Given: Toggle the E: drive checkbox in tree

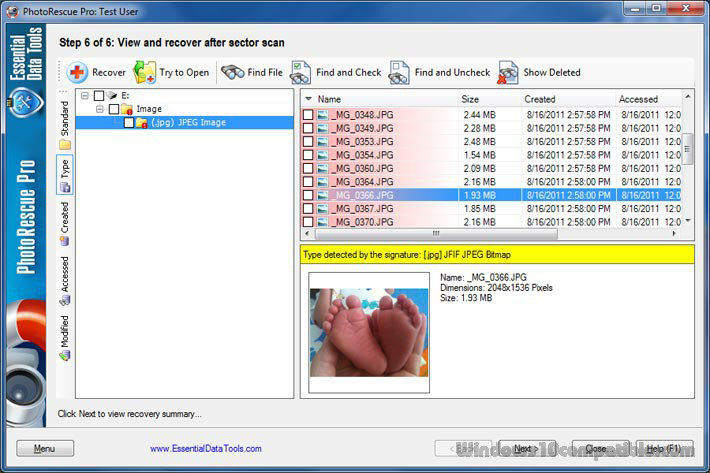Looking at the screenshot, I should click(99, 96).
